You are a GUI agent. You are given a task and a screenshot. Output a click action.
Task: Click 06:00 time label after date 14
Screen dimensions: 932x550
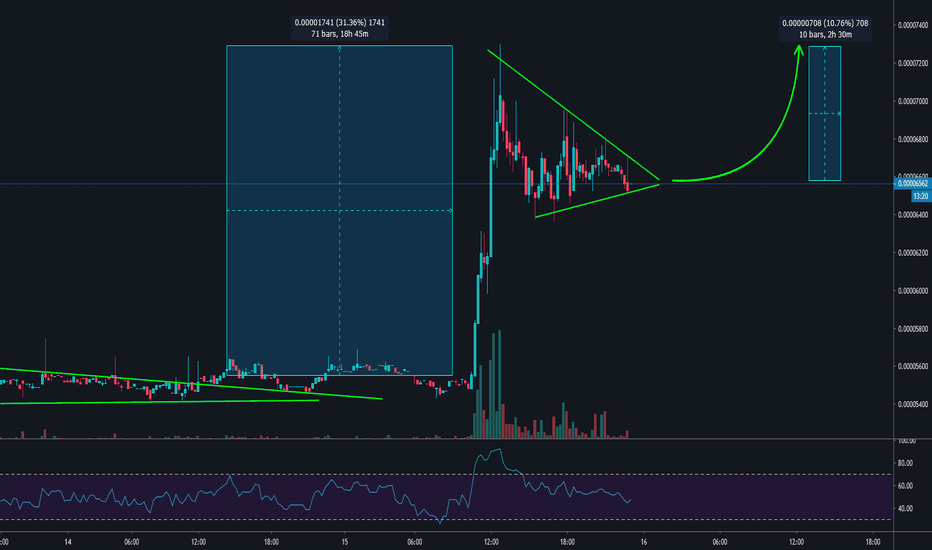coord(131,542)
